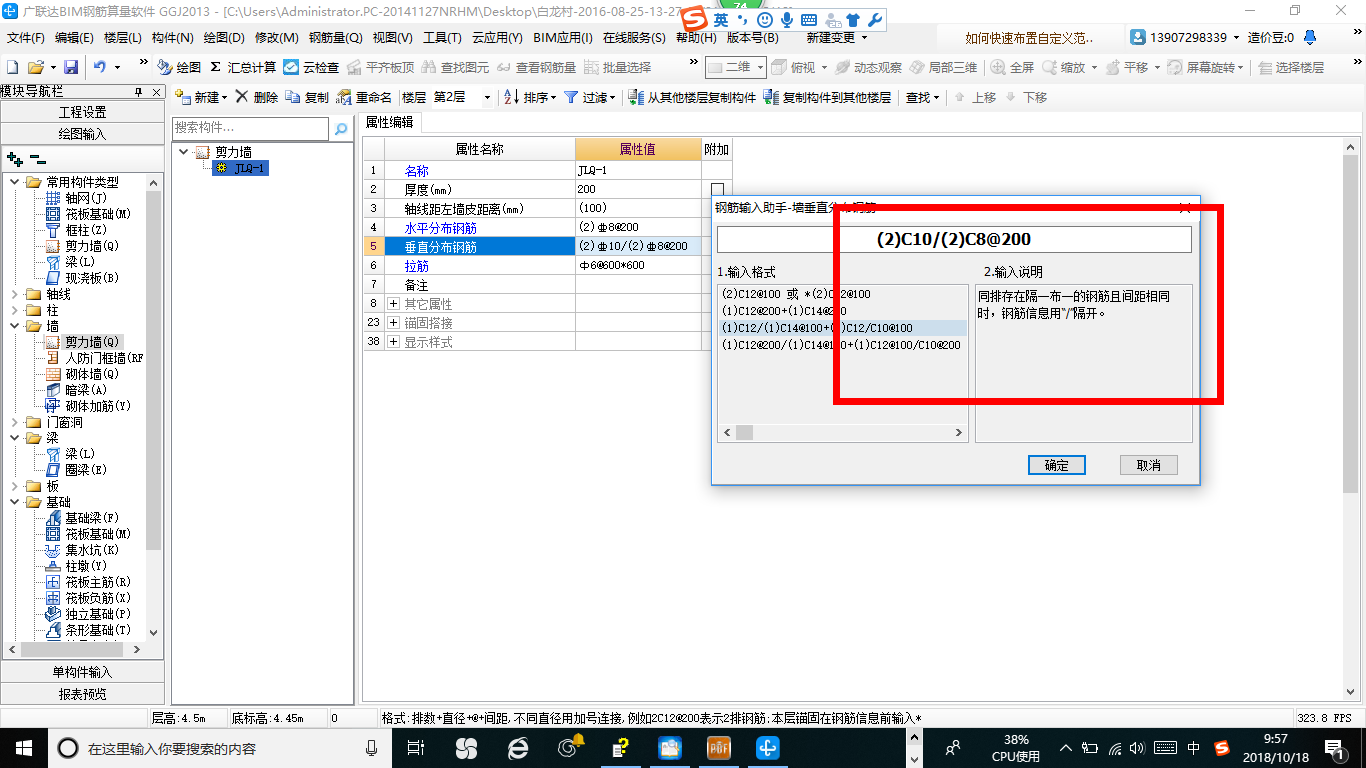Select 圈梁(E) under 梁
Image resolution: width=1366 pixels, height=768 pixels.
[x=77, y=470]
